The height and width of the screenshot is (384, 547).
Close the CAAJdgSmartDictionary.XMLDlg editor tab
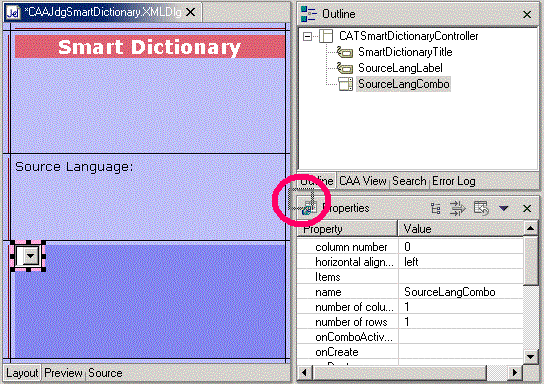coord(190,13)
